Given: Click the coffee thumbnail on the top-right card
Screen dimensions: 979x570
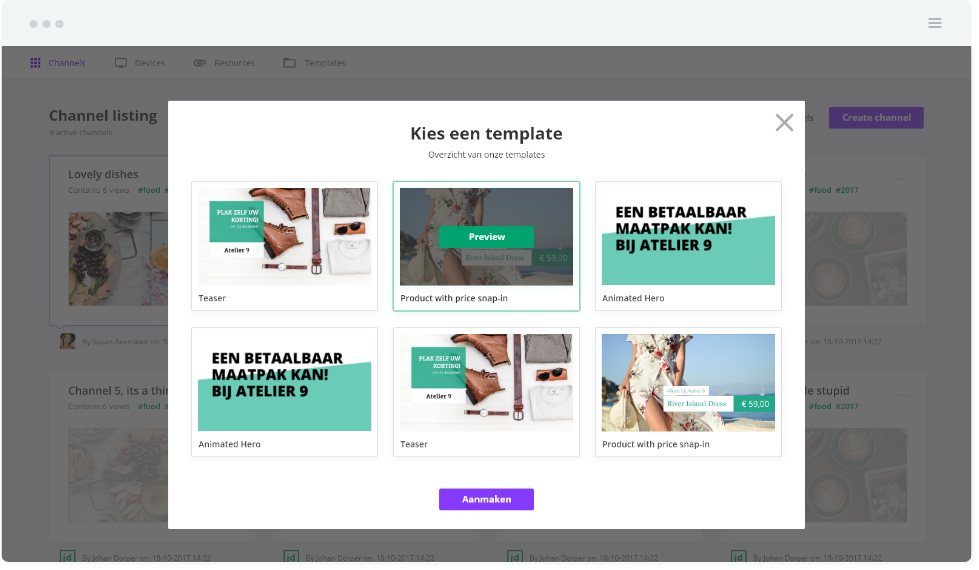Looking at the screenshot, I should coord(856,258).
